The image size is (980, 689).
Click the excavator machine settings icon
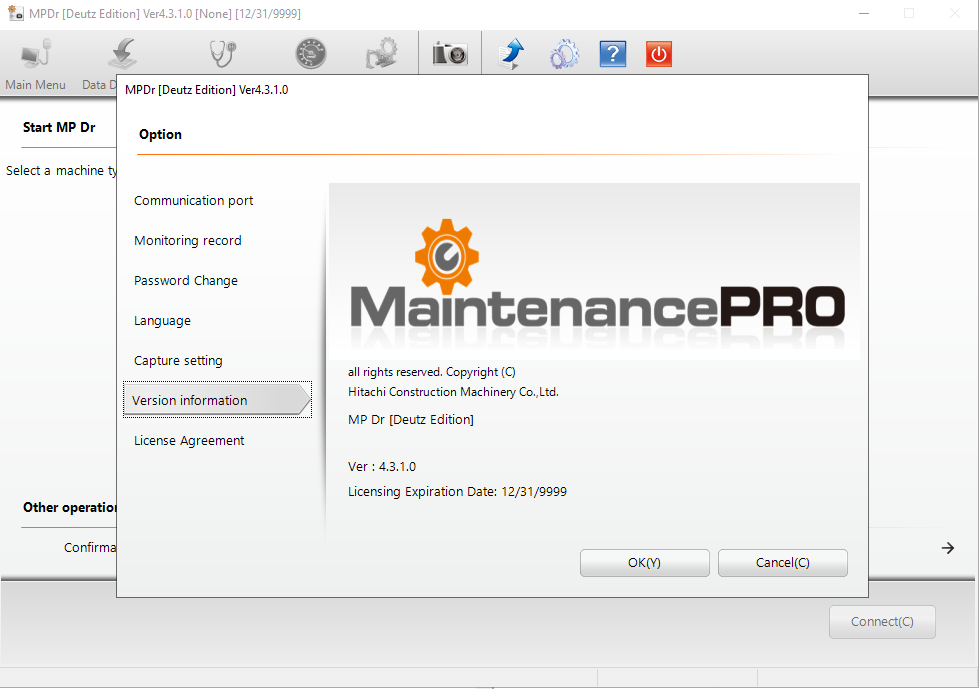[x=381, y=52]
